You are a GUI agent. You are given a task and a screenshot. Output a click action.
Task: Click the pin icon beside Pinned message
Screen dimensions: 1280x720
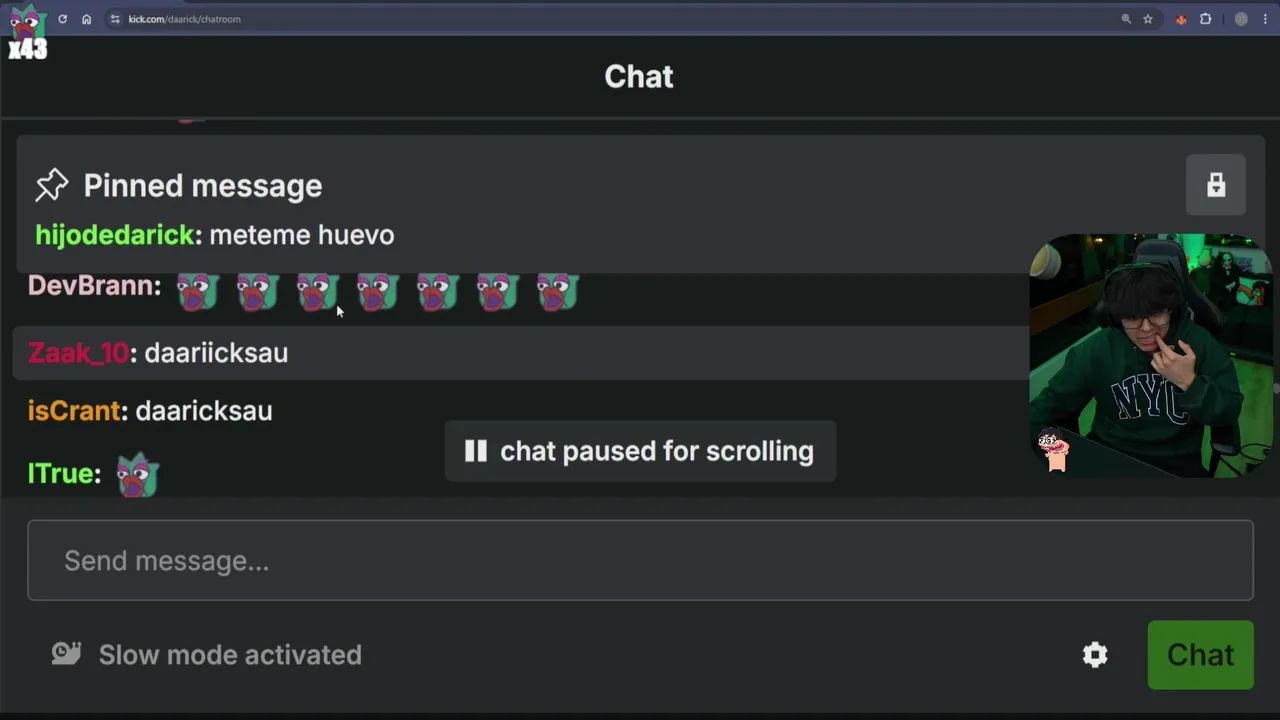[52, 185]
